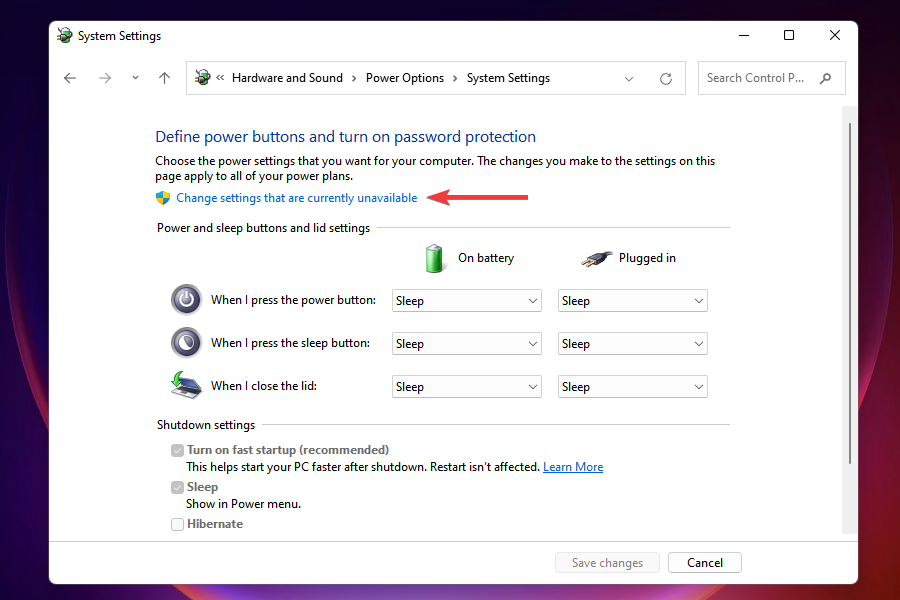Click the Control Panel icon in address bar
The image size is (900, 600).
[x=202, y=78]
